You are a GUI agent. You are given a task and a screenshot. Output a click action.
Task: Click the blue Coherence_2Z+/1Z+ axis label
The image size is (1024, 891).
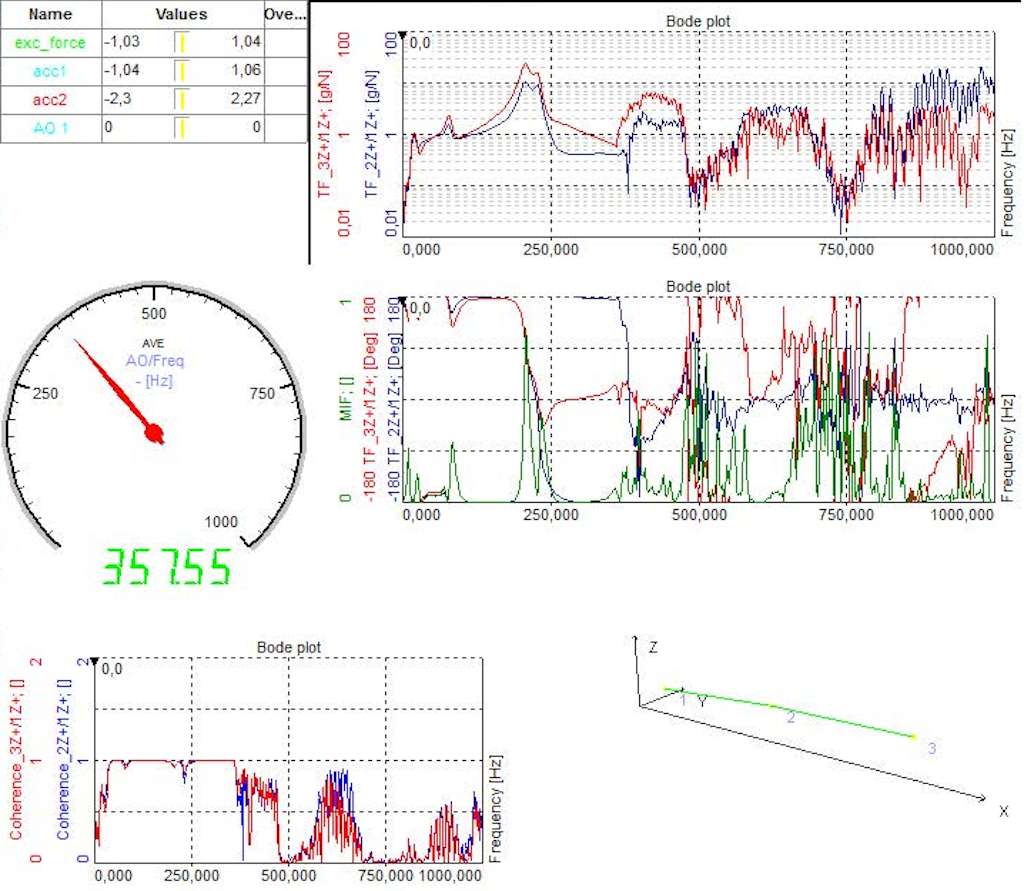(x=63, y=759)
